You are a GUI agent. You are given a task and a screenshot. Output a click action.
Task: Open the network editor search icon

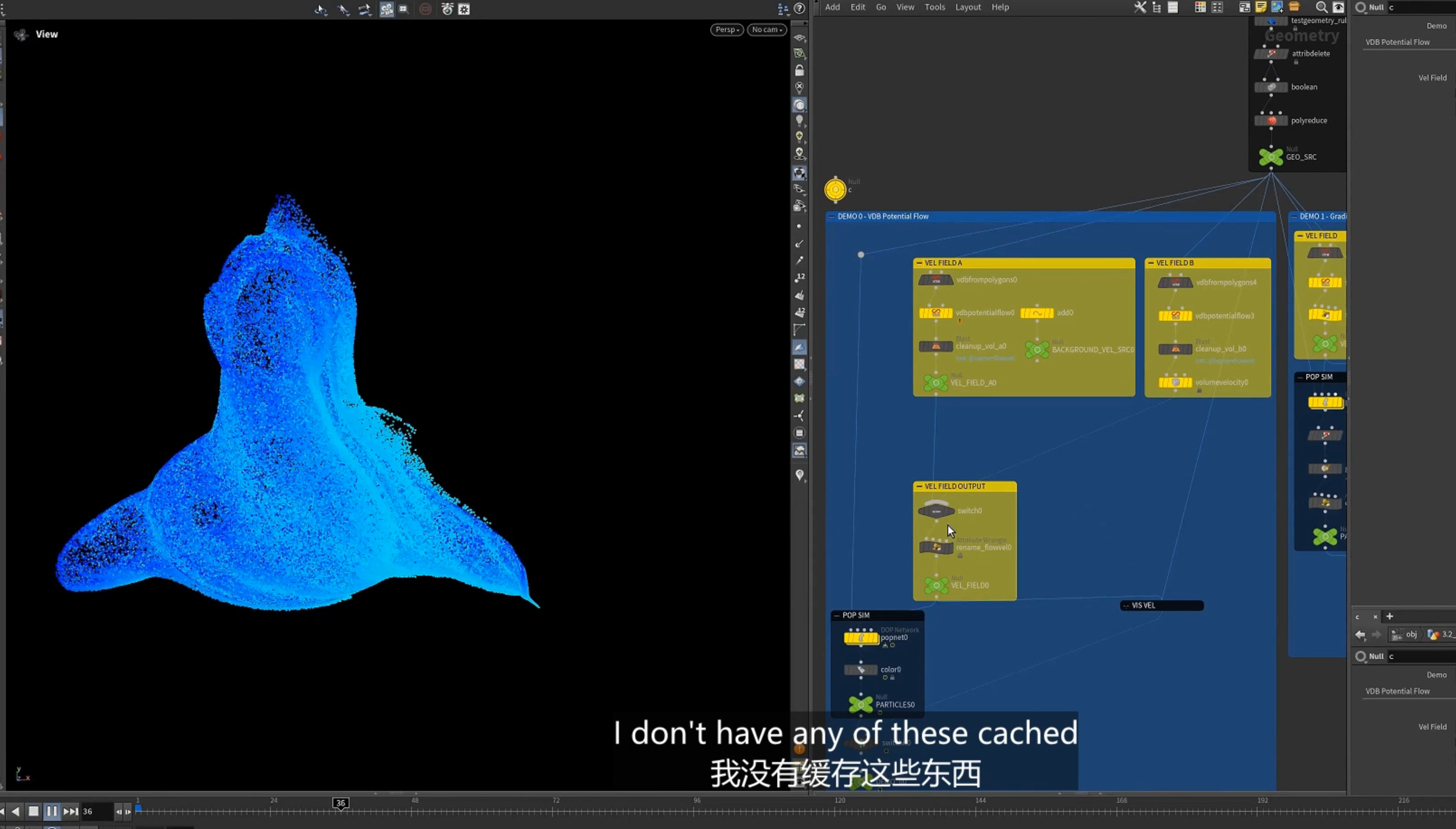click(1321, 7)
